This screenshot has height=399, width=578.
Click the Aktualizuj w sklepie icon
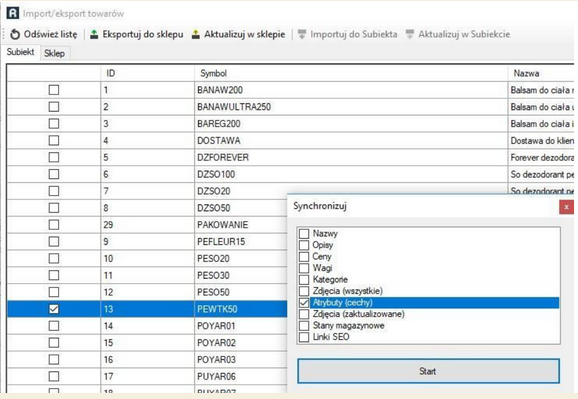tap(196, 34)
